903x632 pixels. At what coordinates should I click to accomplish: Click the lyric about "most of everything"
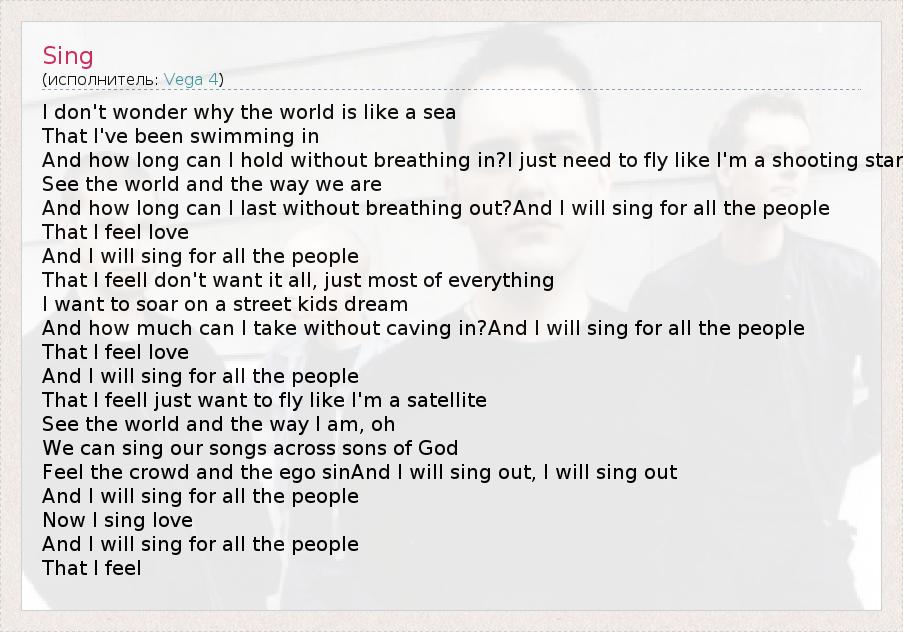[x=298, y=280]
